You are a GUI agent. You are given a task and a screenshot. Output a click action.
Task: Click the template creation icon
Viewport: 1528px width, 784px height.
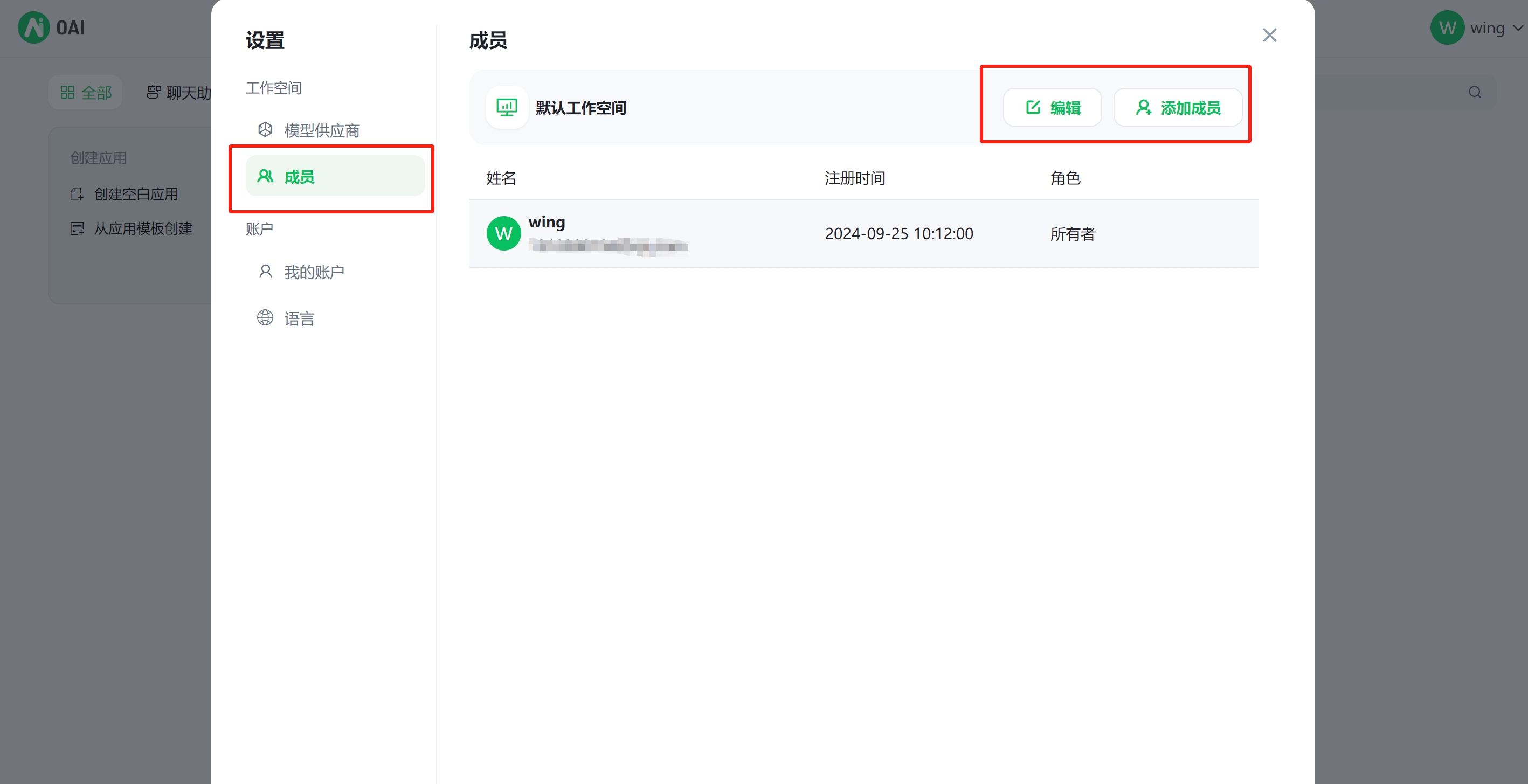click(77, 228)
